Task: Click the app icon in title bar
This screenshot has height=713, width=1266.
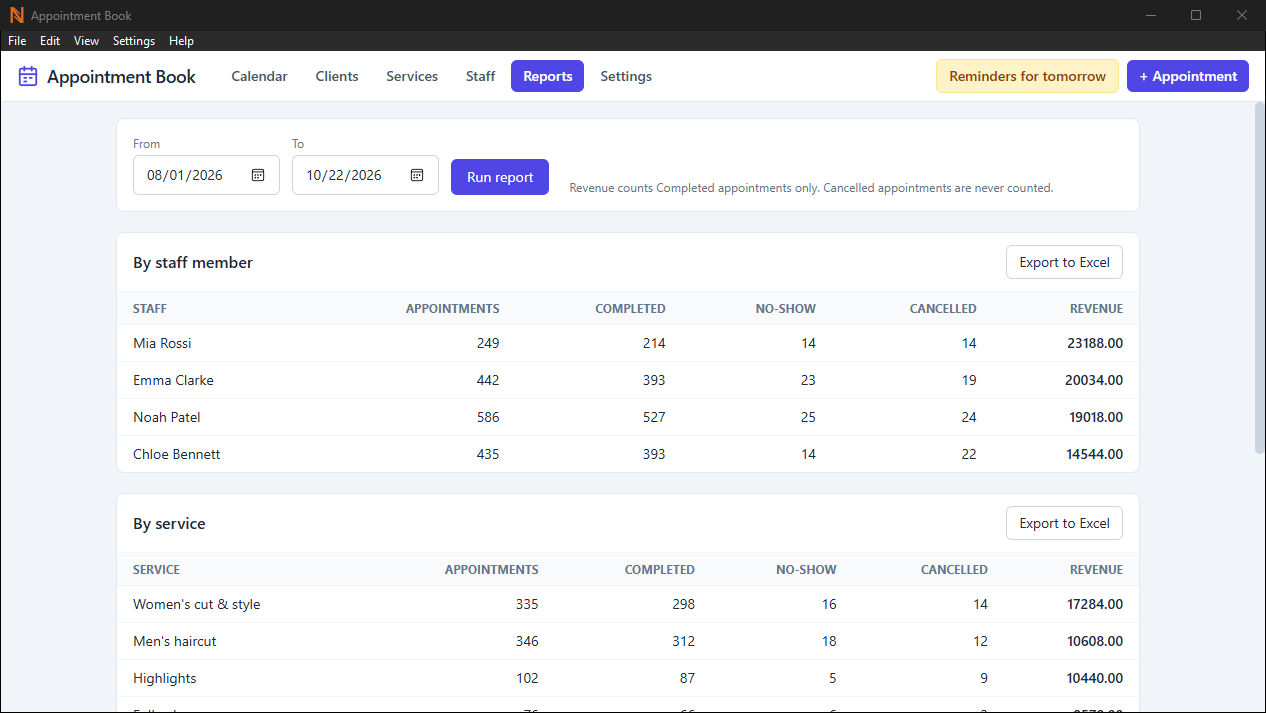Action: (16, 15)
